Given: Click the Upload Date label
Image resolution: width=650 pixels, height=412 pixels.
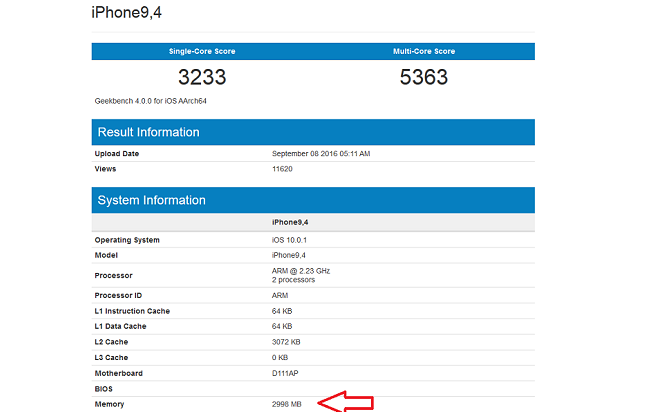Looking at the screenshot, I should (x=117, y=154).
